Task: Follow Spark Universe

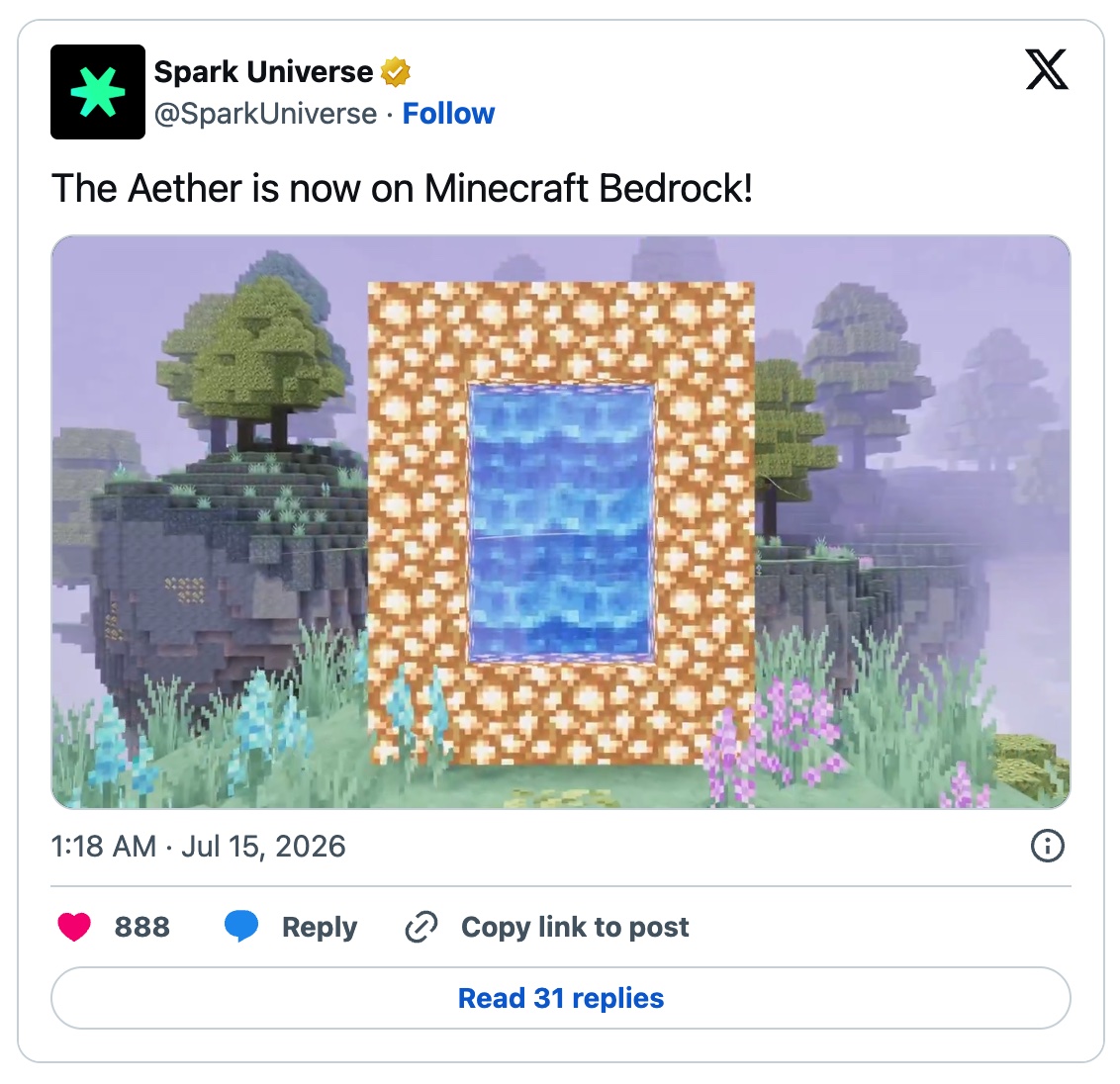Action: pos(448,114)
